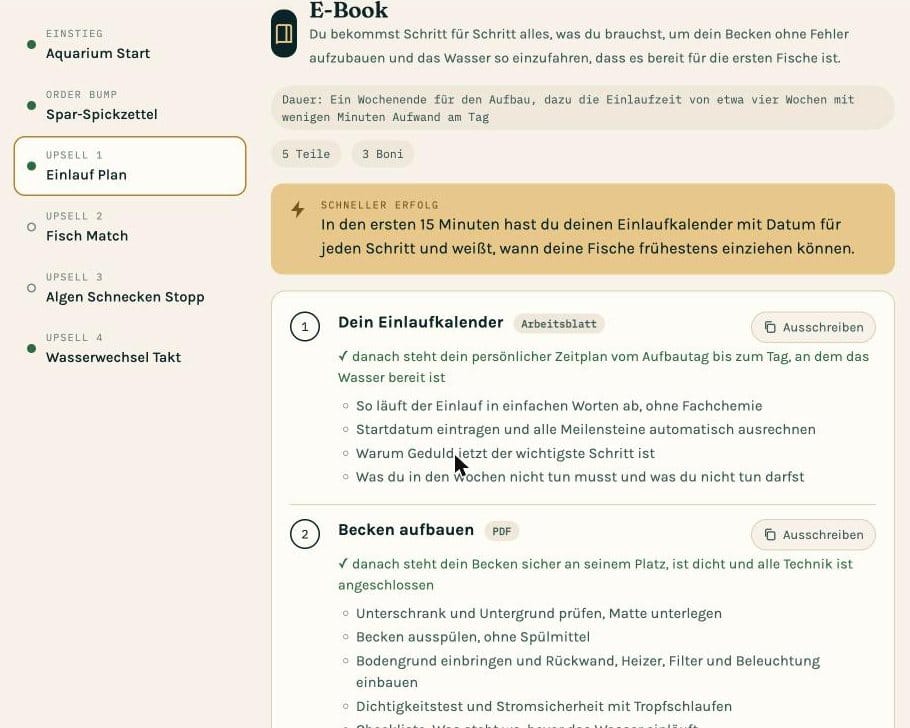Click Ausschreiben for Becken aufbauen

click(813, 535)
